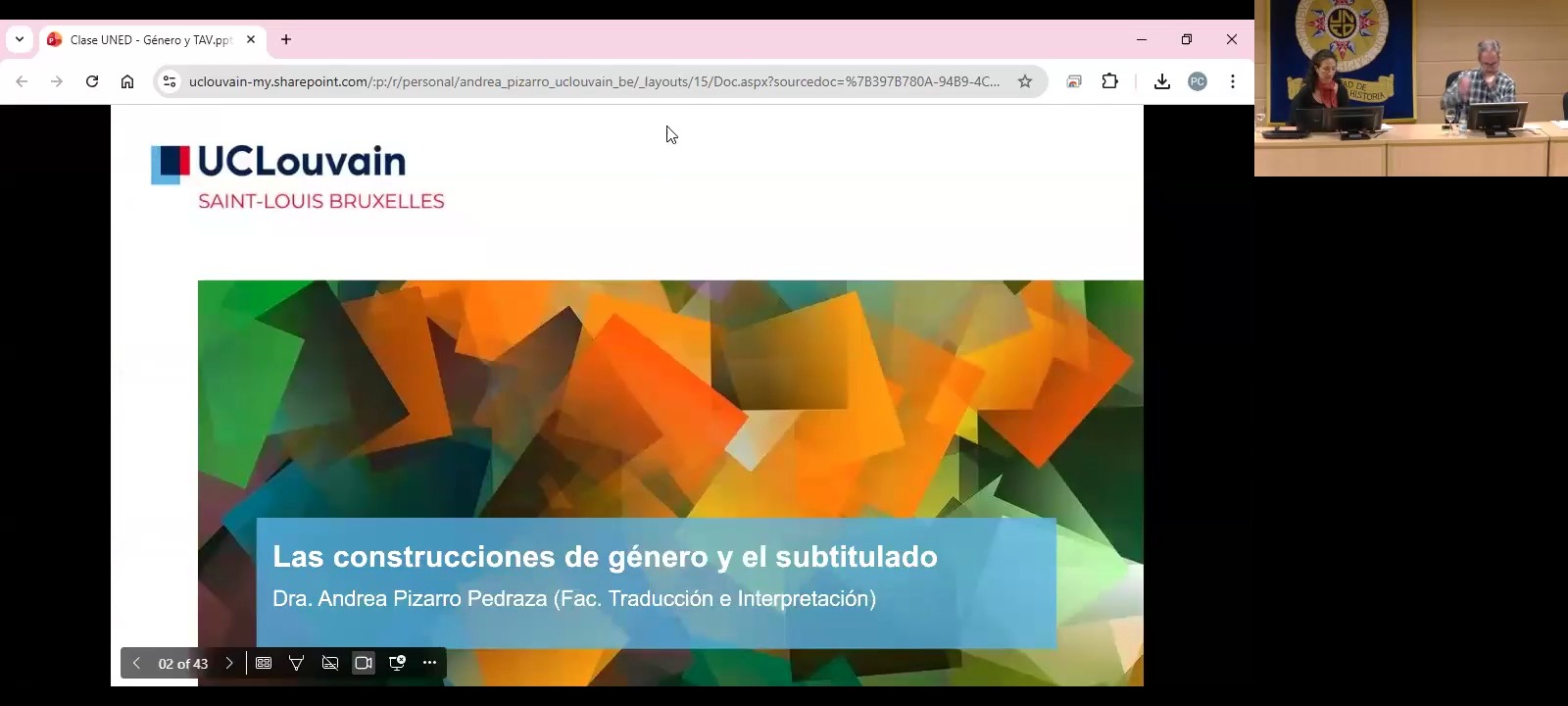The image size is (1568, 706).
Task: Click the slide title 'Las construcciones de género y el subtitulado'
Action: coord(605,557)
